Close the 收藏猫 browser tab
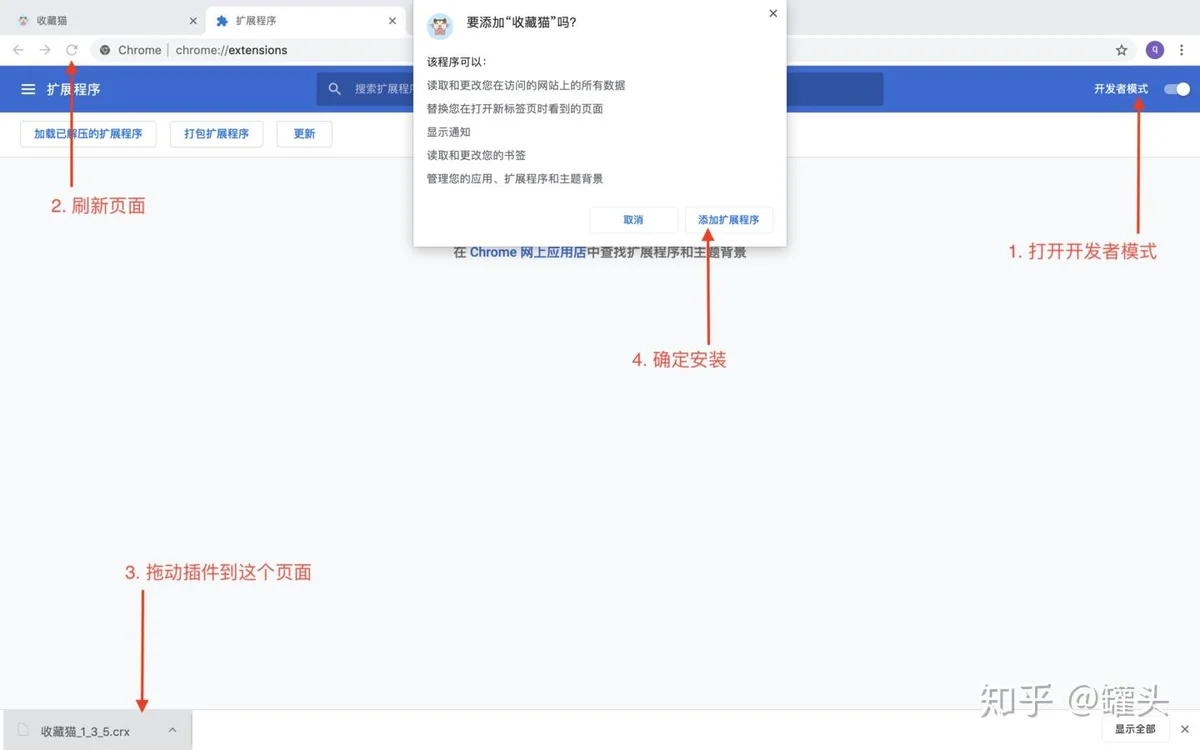Screen dimensions: 1200x750 (193, 20)
